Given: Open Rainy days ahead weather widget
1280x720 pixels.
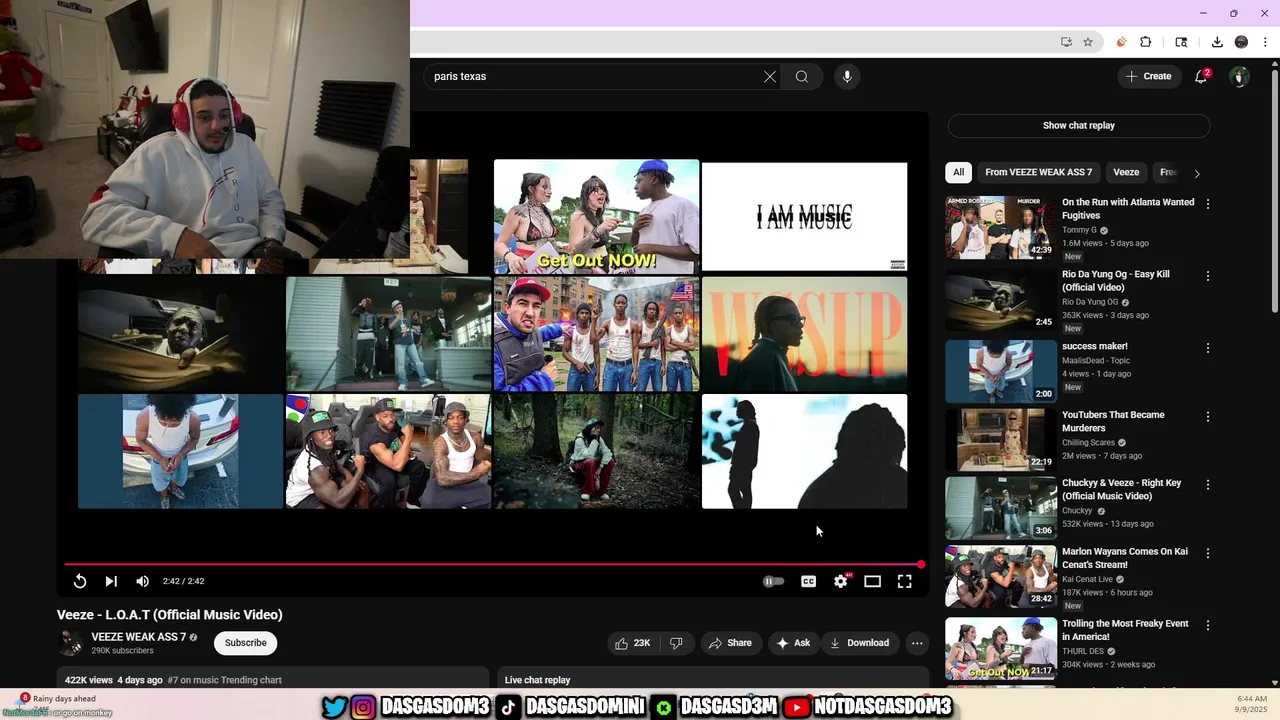Looking at the screenshot, I should [x=58, y=700].
